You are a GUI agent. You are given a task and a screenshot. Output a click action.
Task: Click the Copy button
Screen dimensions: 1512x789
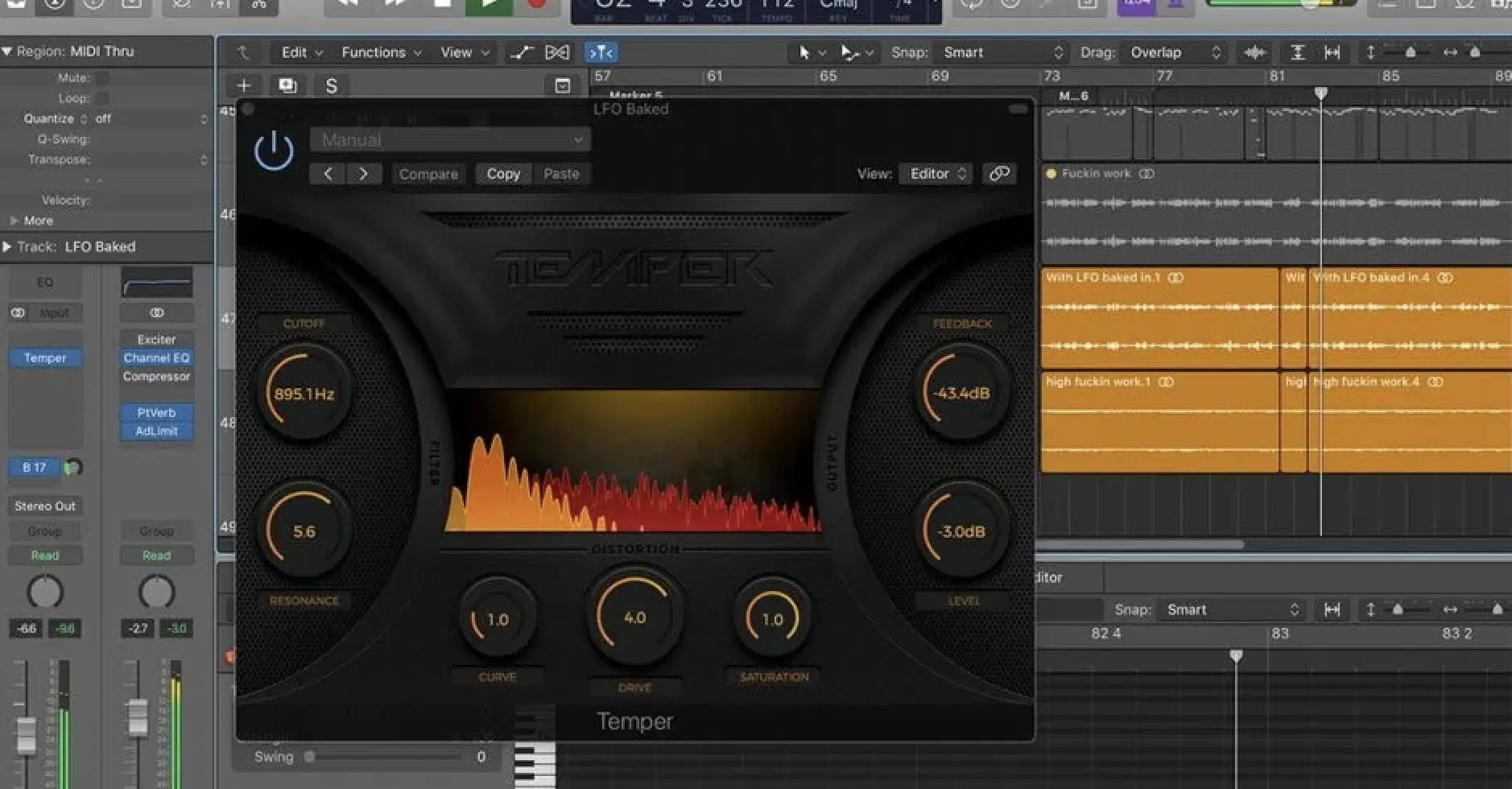(503, 174)
